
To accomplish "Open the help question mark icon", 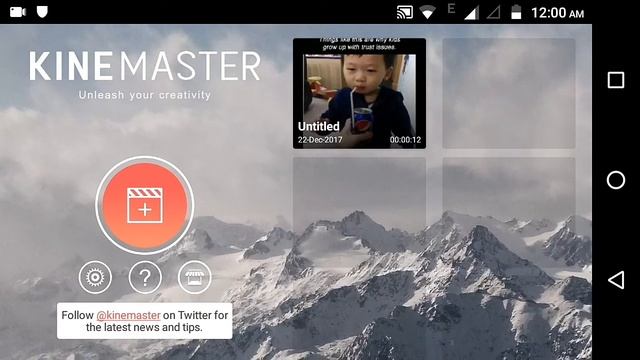I will coord(145,278).
